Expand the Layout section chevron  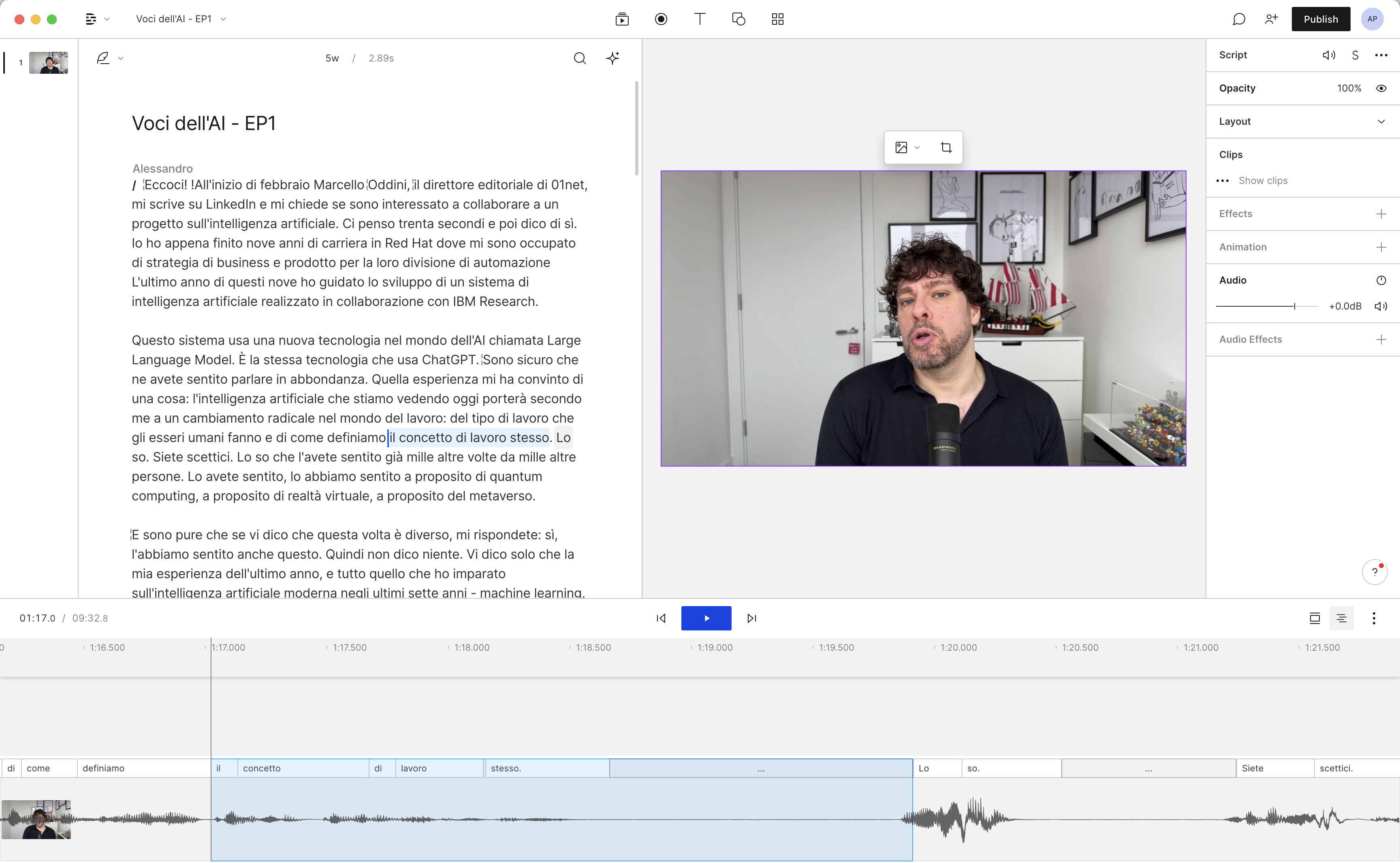pyautogui.click(x=1381, y=122)
